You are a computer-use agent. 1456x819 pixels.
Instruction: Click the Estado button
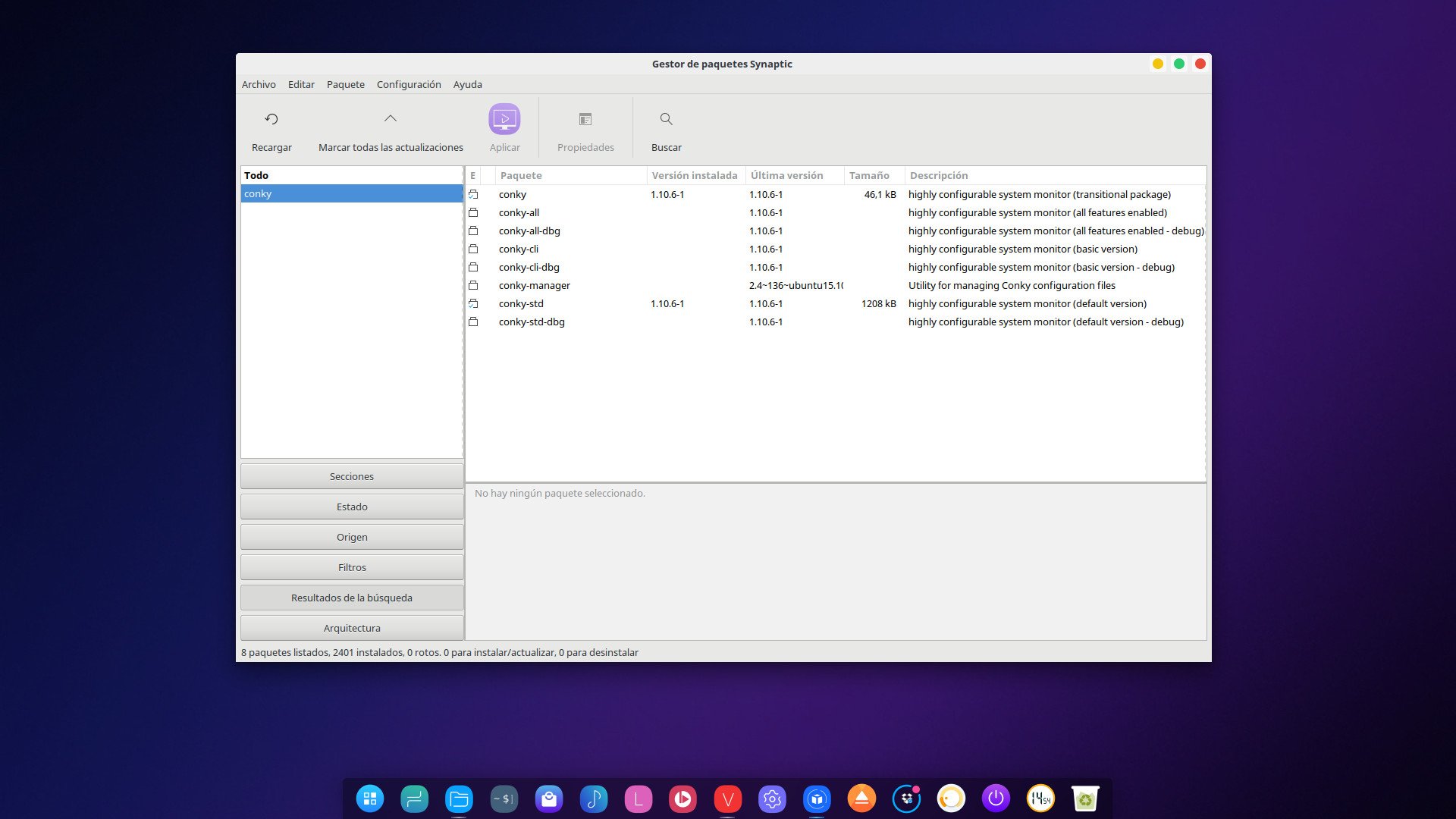[x=352, y=507]
